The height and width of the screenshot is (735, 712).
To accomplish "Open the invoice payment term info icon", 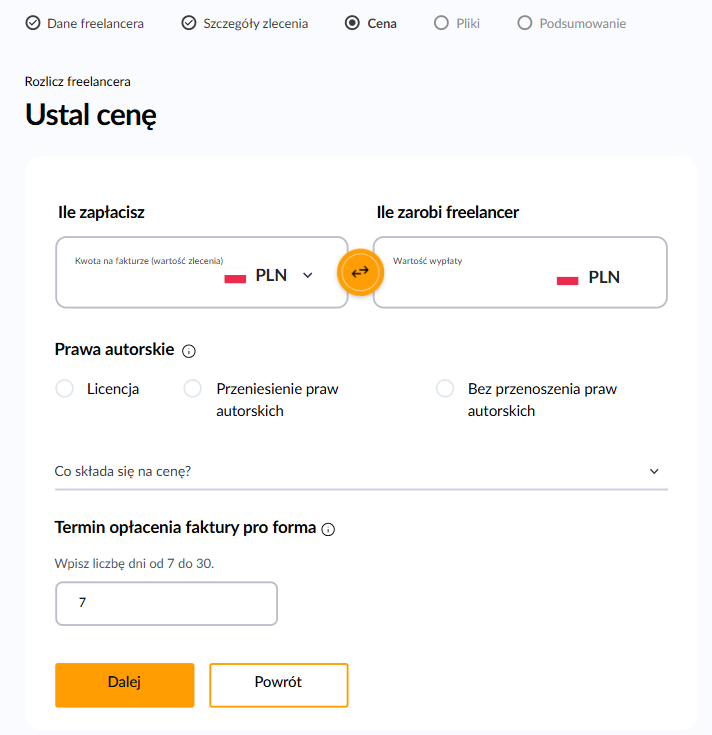I will click(x=328, y=529).
